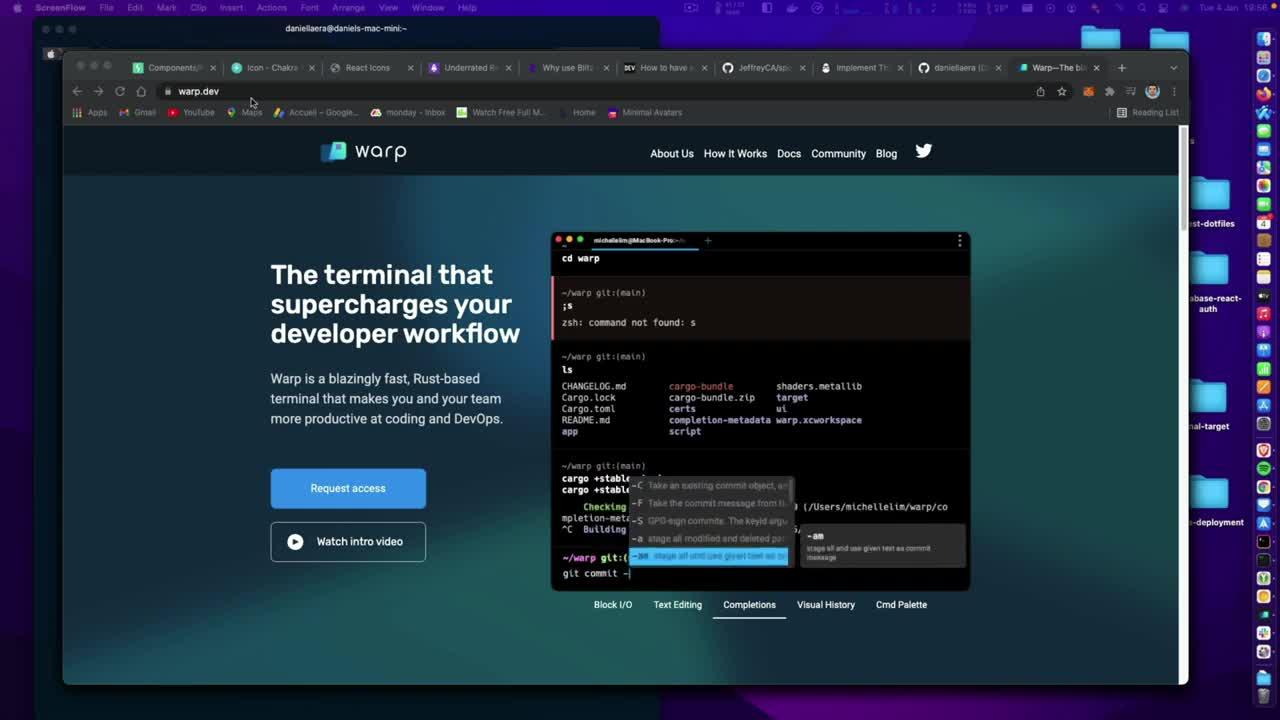Open the terminal window plus tab button
Screen dimensions: 1280x720
pyautogui.click(x=708, y=241)
